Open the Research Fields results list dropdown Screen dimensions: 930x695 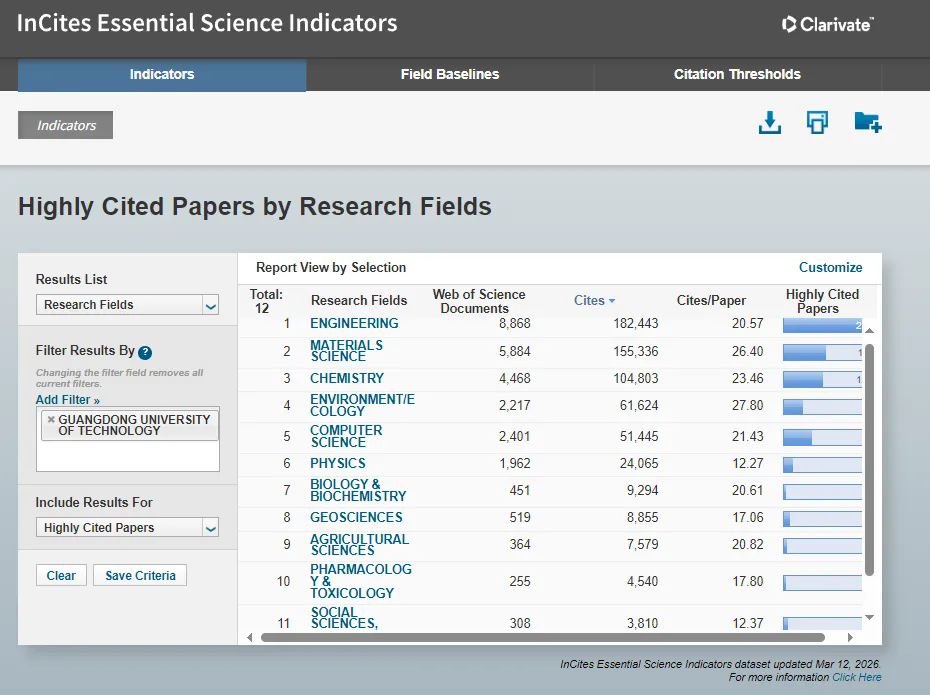[x=127, y=305]
